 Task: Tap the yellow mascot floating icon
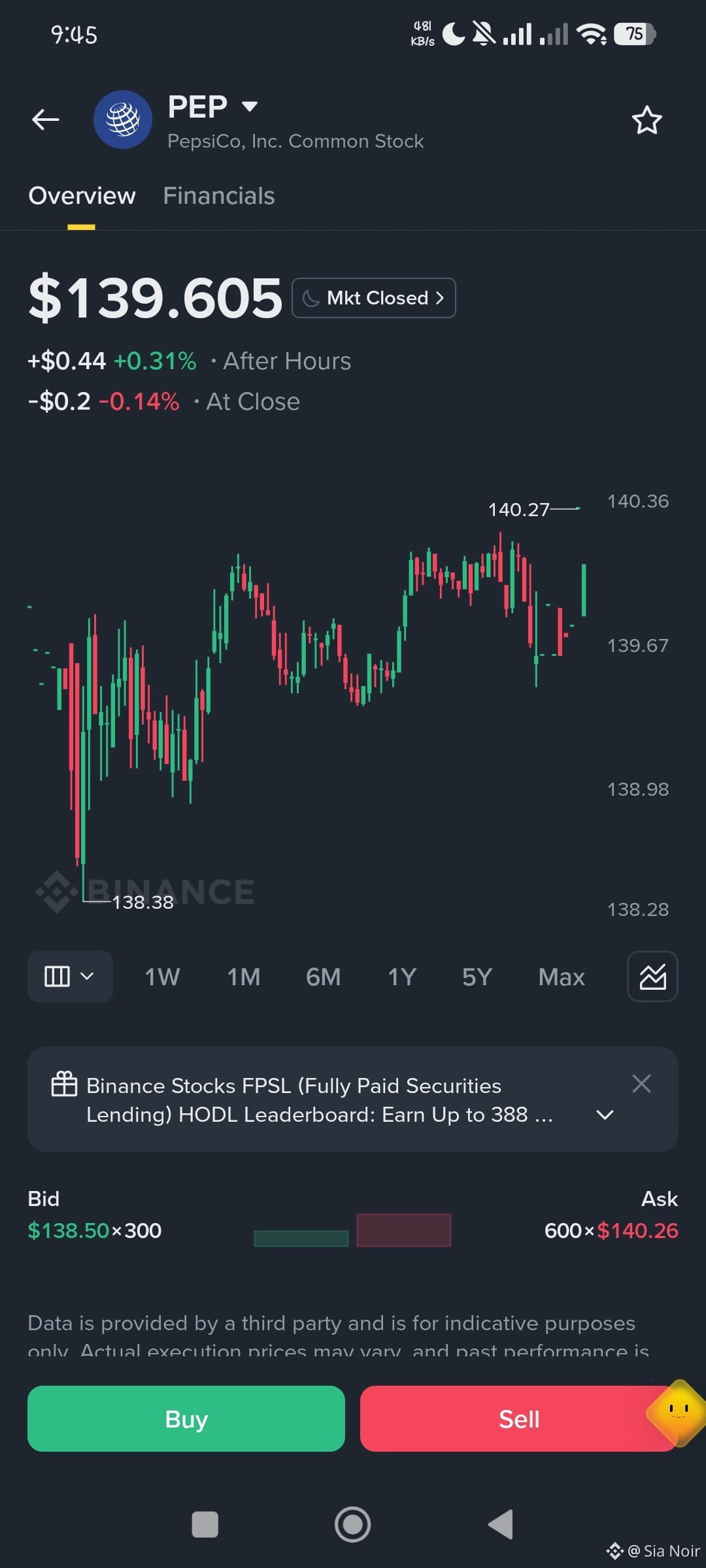(x=677, y=1413)
